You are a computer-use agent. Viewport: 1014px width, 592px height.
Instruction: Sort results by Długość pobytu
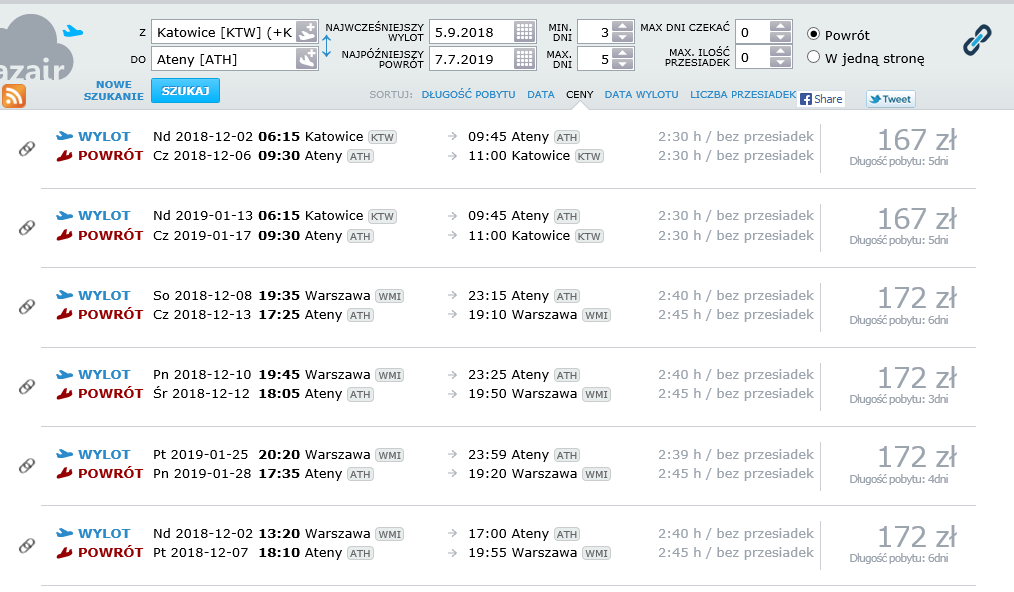[x=468, y=95]
